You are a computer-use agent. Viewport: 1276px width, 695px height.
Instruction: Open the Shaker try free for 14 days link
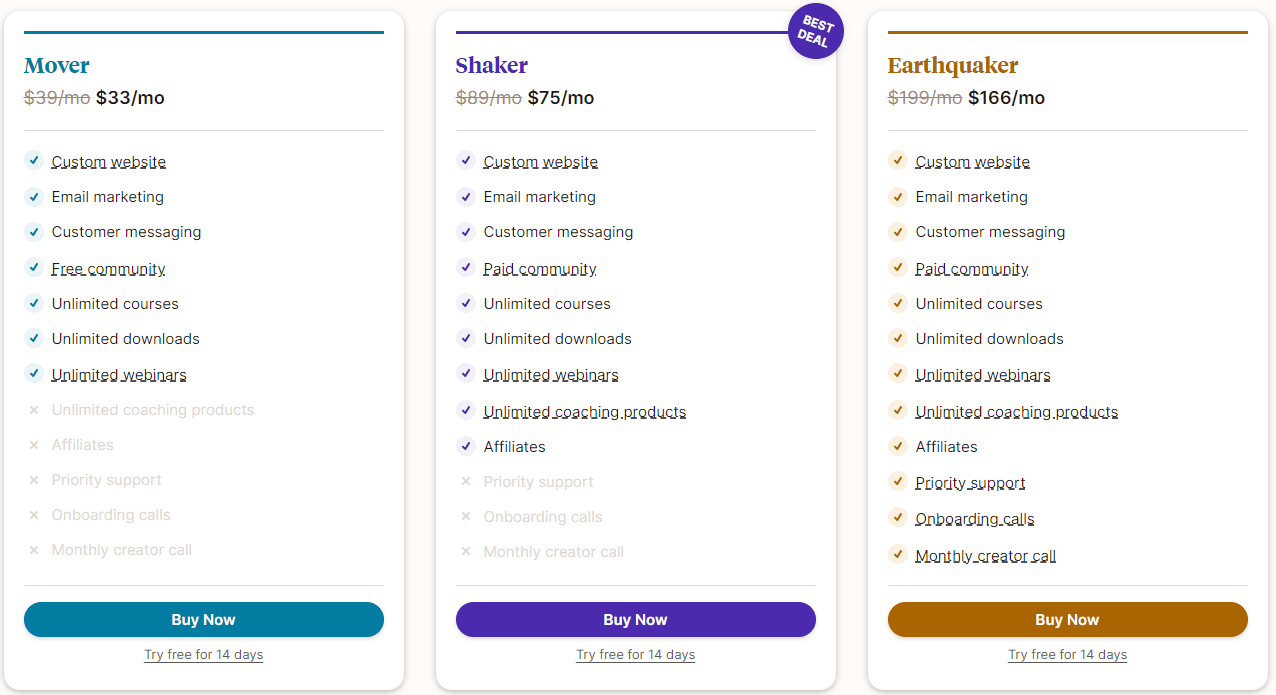(636, 655)
